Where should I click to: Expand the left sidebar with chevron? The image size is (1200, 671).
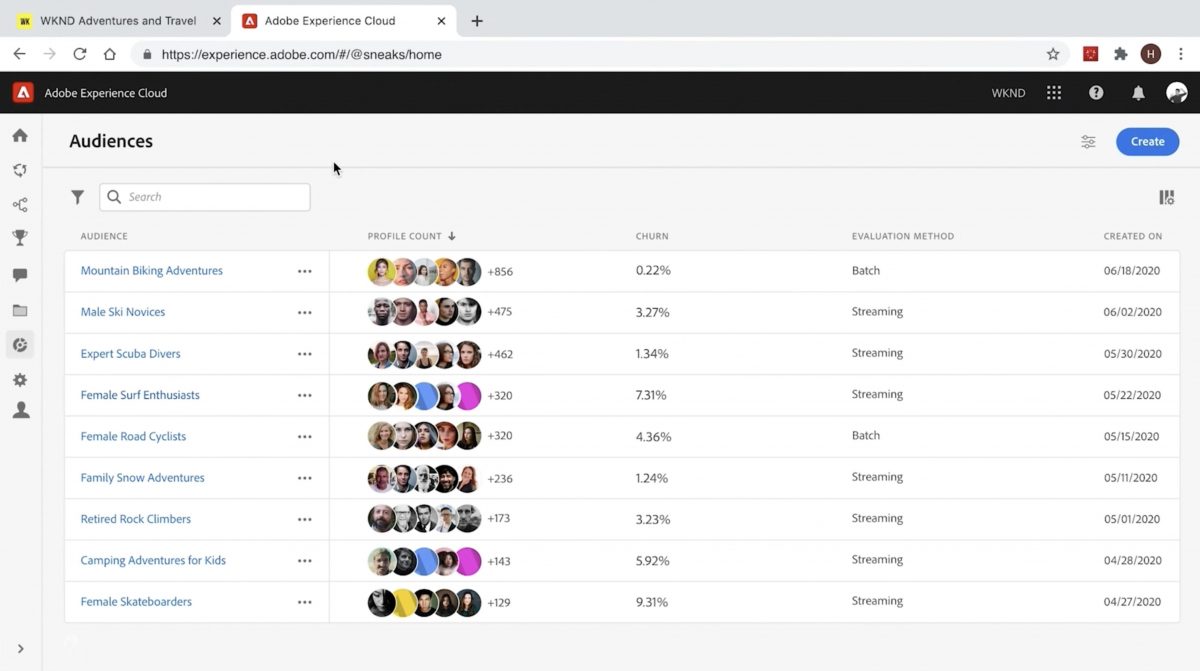click(x=20, y=649)
